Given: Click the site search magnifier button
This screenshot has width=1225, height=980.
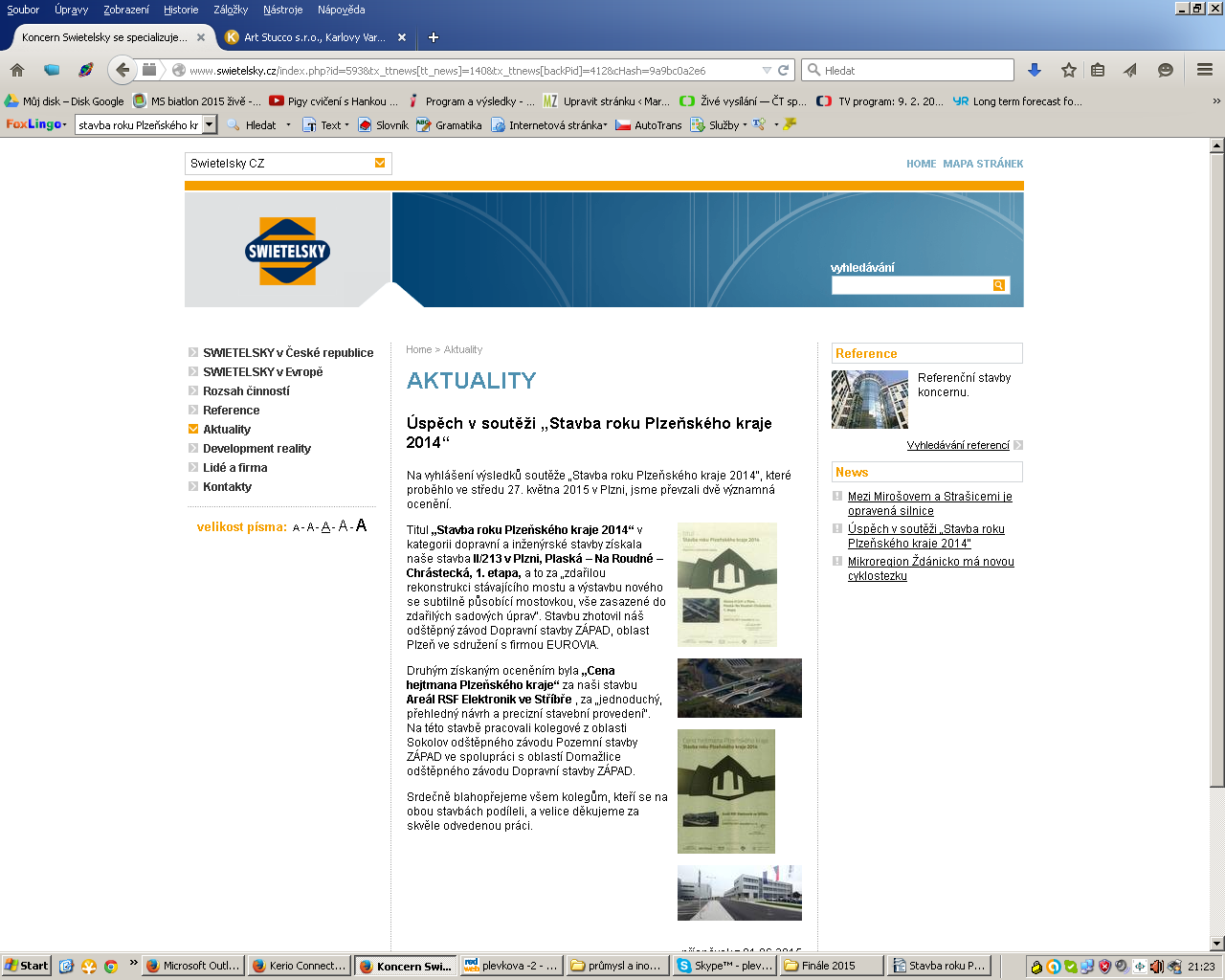Looking at the screenshot, I should tap(998, 285).
